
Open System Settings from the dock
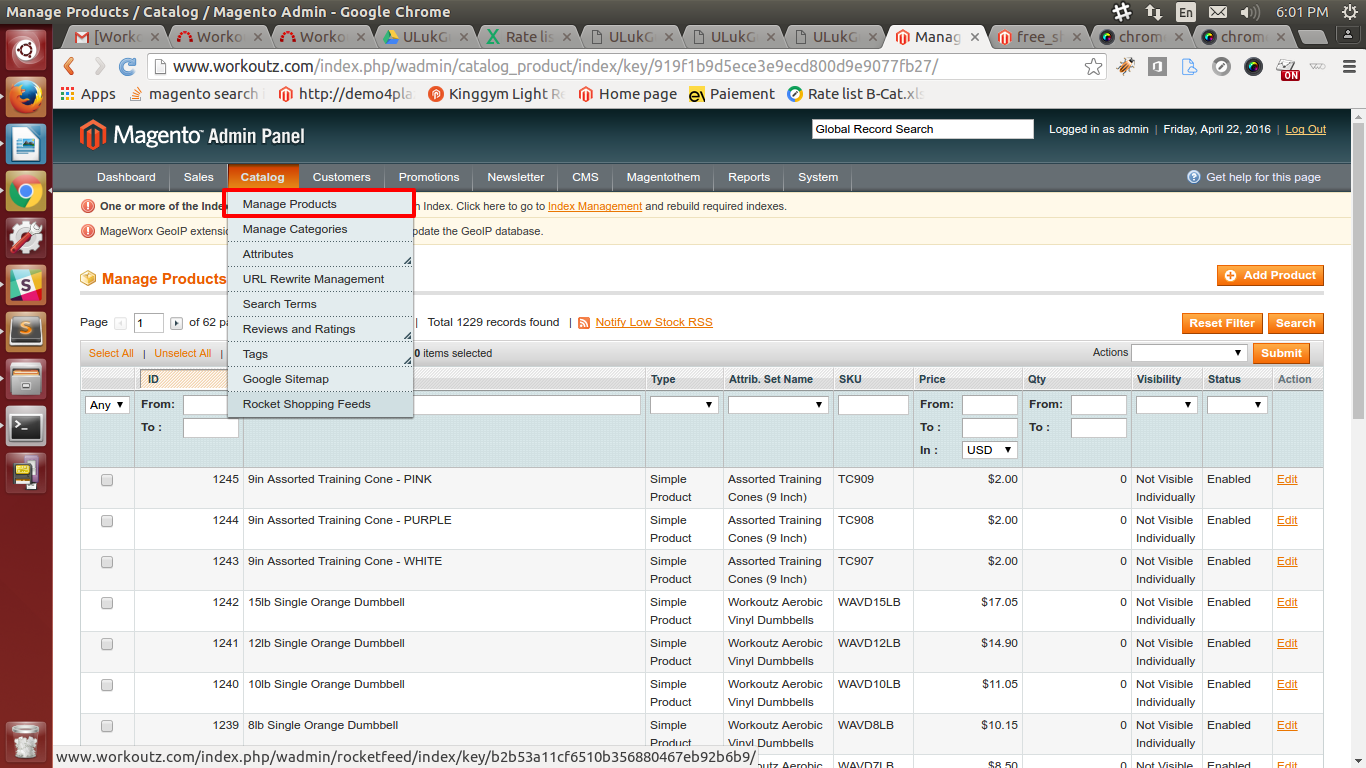pos(26,238)
